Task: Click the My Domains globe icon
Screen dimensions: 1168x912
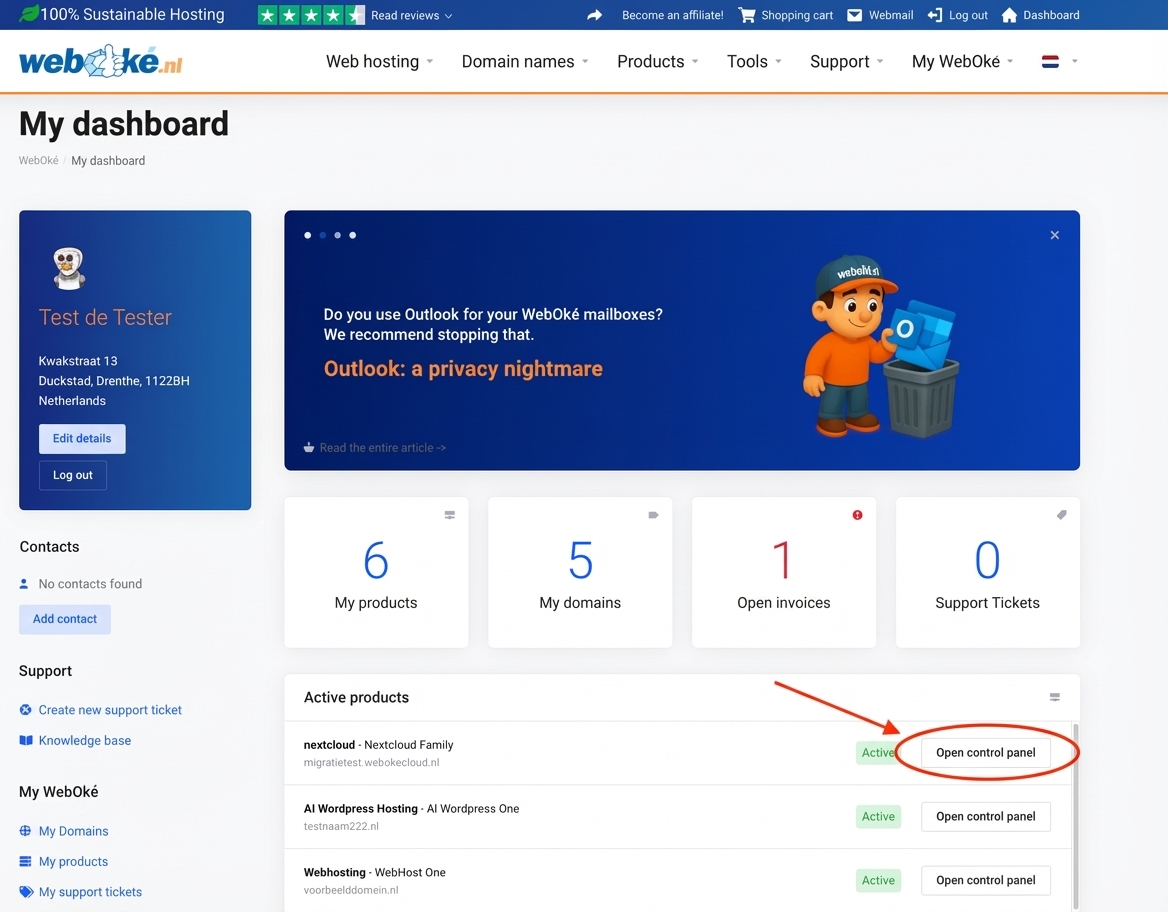Action: click(25, 831)
